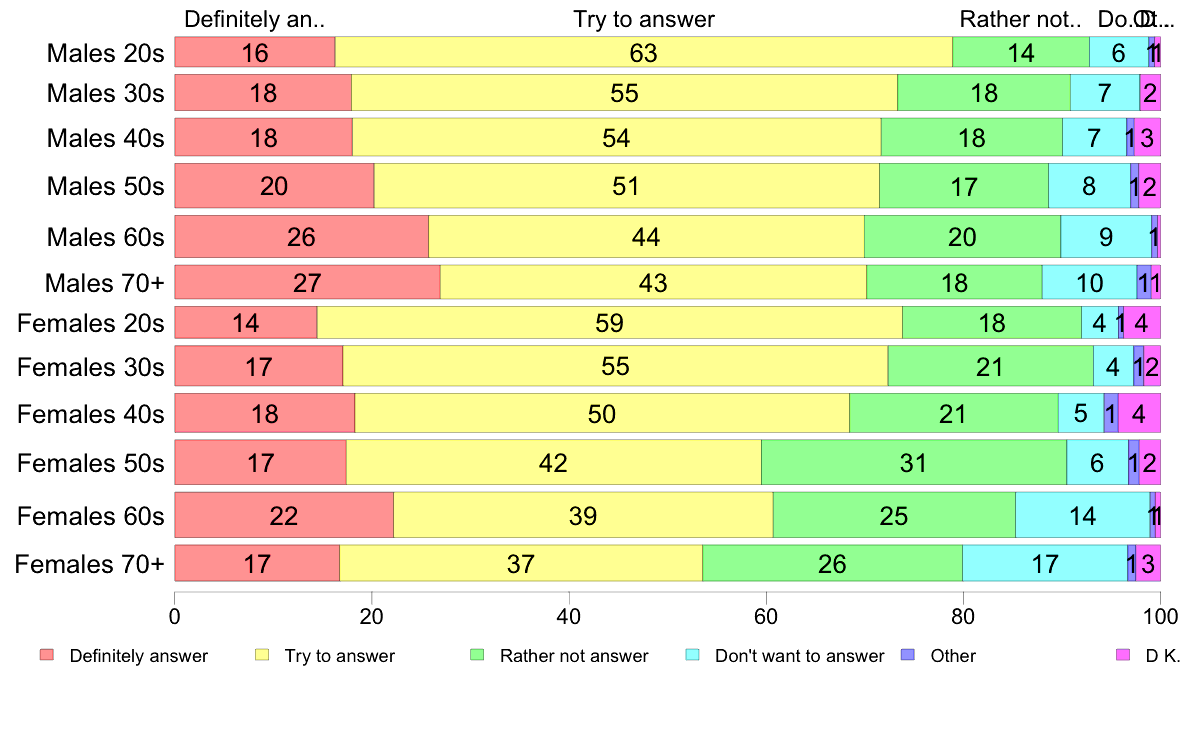Click the magenta D K. legend swatch
This screenshot has height=736, width=1188.
click(x=1124, y=655)
